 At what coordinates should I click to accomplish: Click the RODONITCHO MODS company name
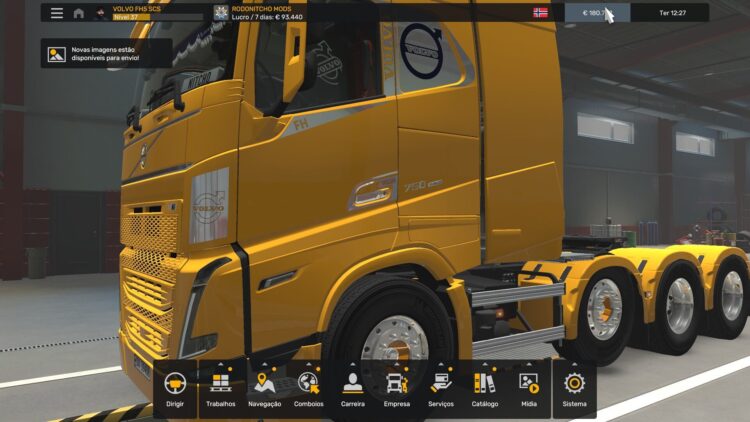pyautogui.click(x=261, y=9)
